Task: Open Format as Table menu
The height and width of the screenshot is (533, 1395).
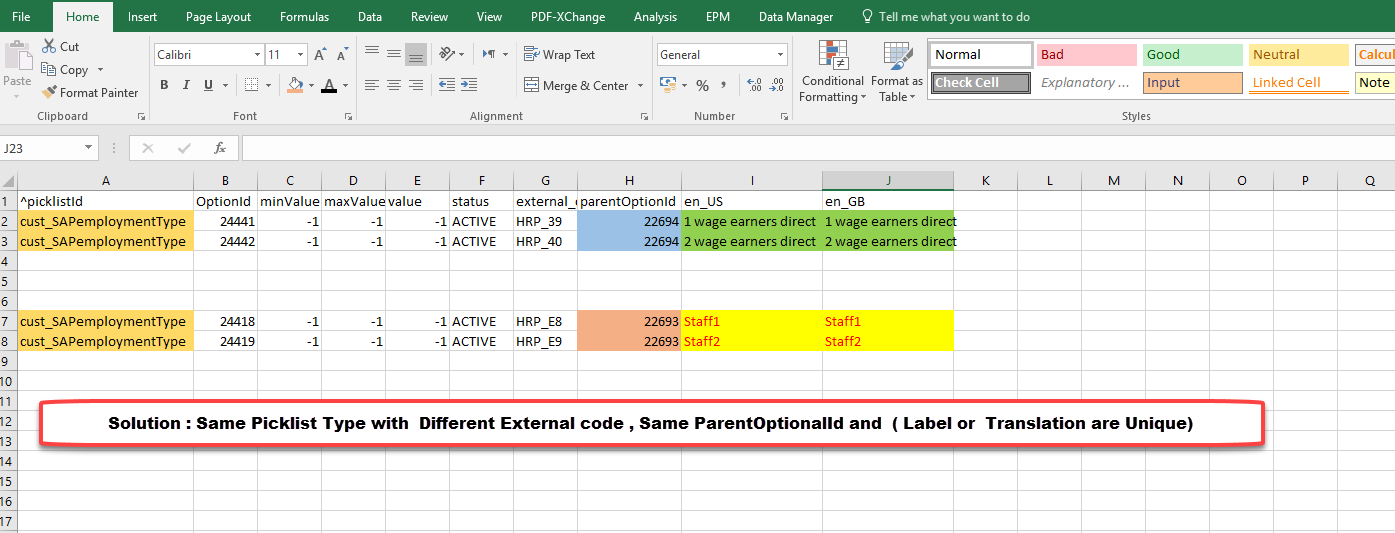Action: click(896, 72)
